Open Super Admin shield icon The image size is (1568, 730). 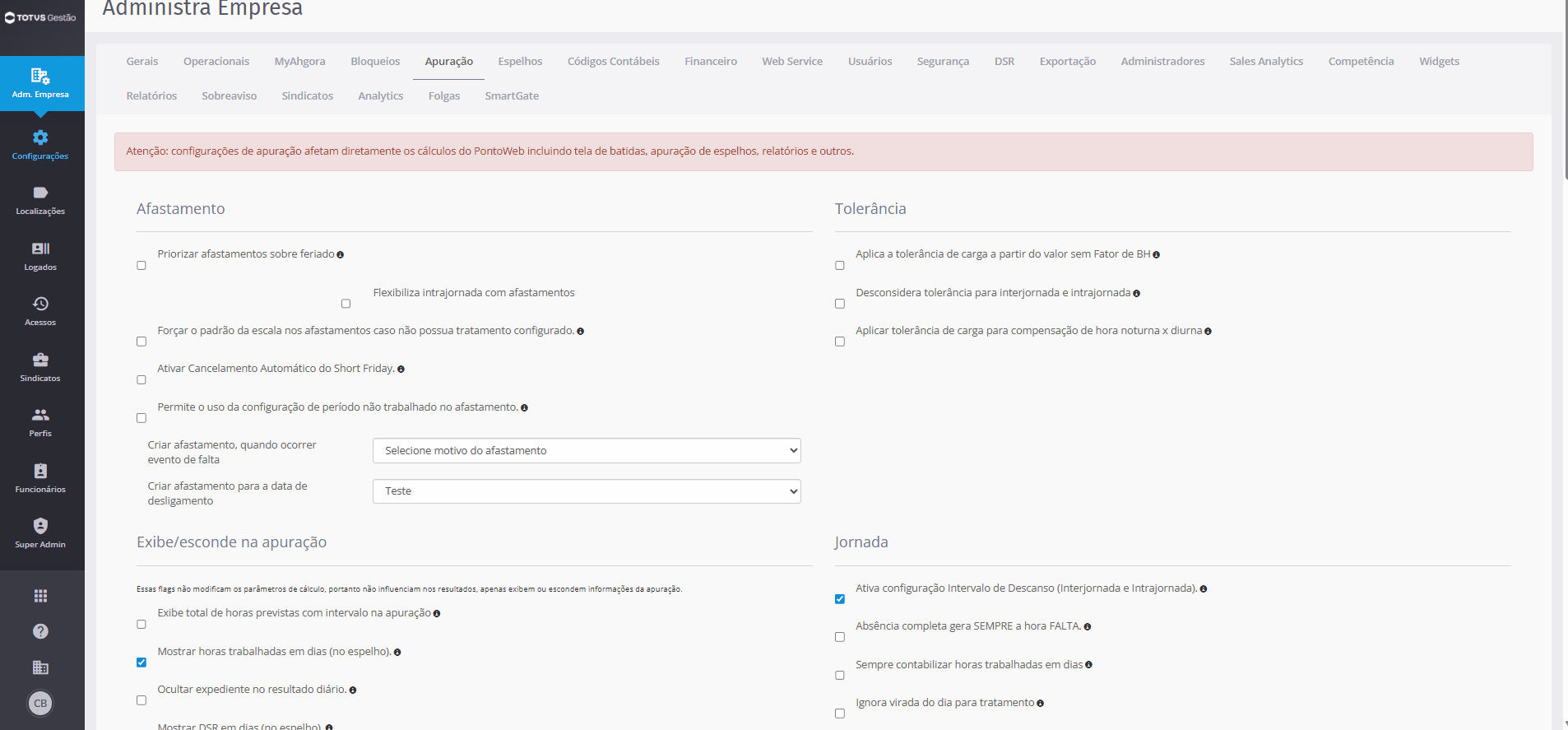click(x=40, y=526)
